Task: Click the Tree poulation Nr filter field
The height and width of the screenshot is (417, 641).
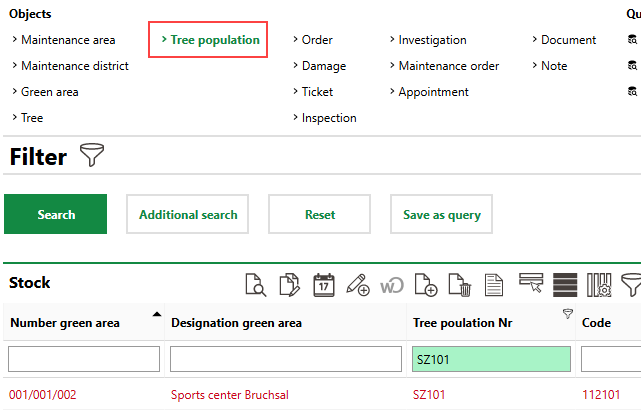Action: 491,359
